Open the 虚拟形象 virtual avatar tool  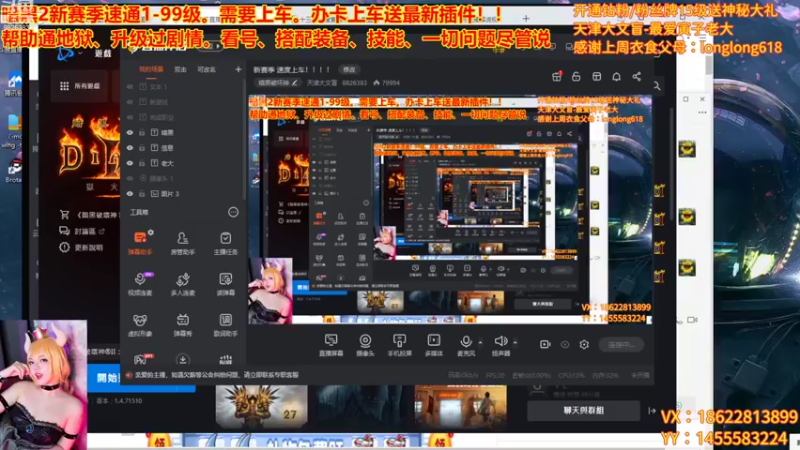140,324
